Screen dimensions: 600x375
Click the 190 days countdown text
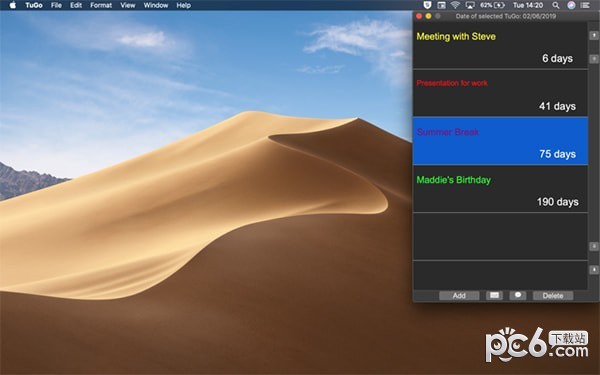[558, 202]
